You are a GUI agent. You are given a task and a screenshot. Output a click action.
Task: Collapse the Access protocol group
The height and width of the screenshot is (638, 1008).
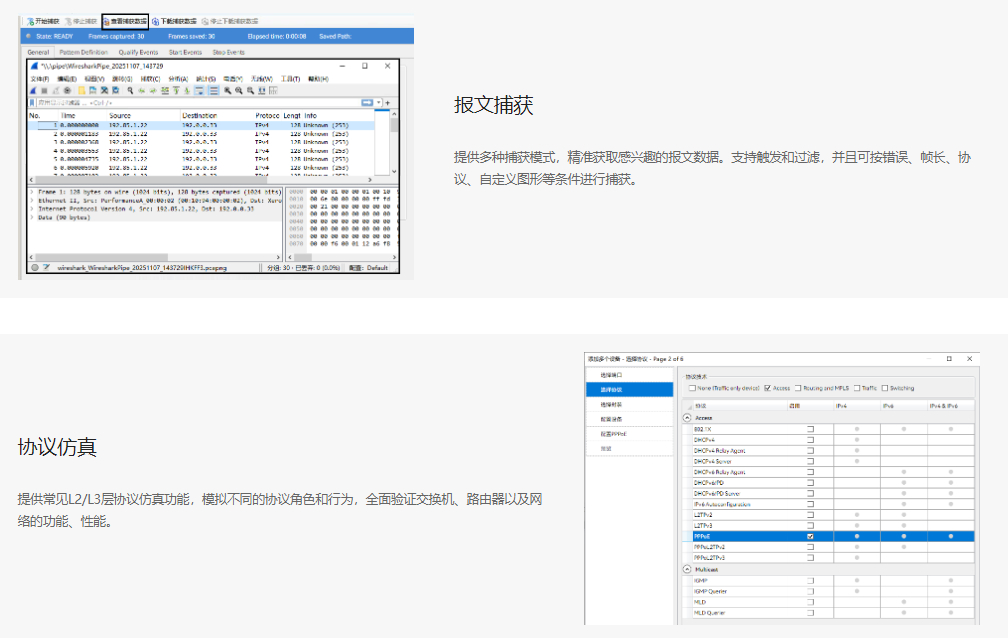point(687,417)
